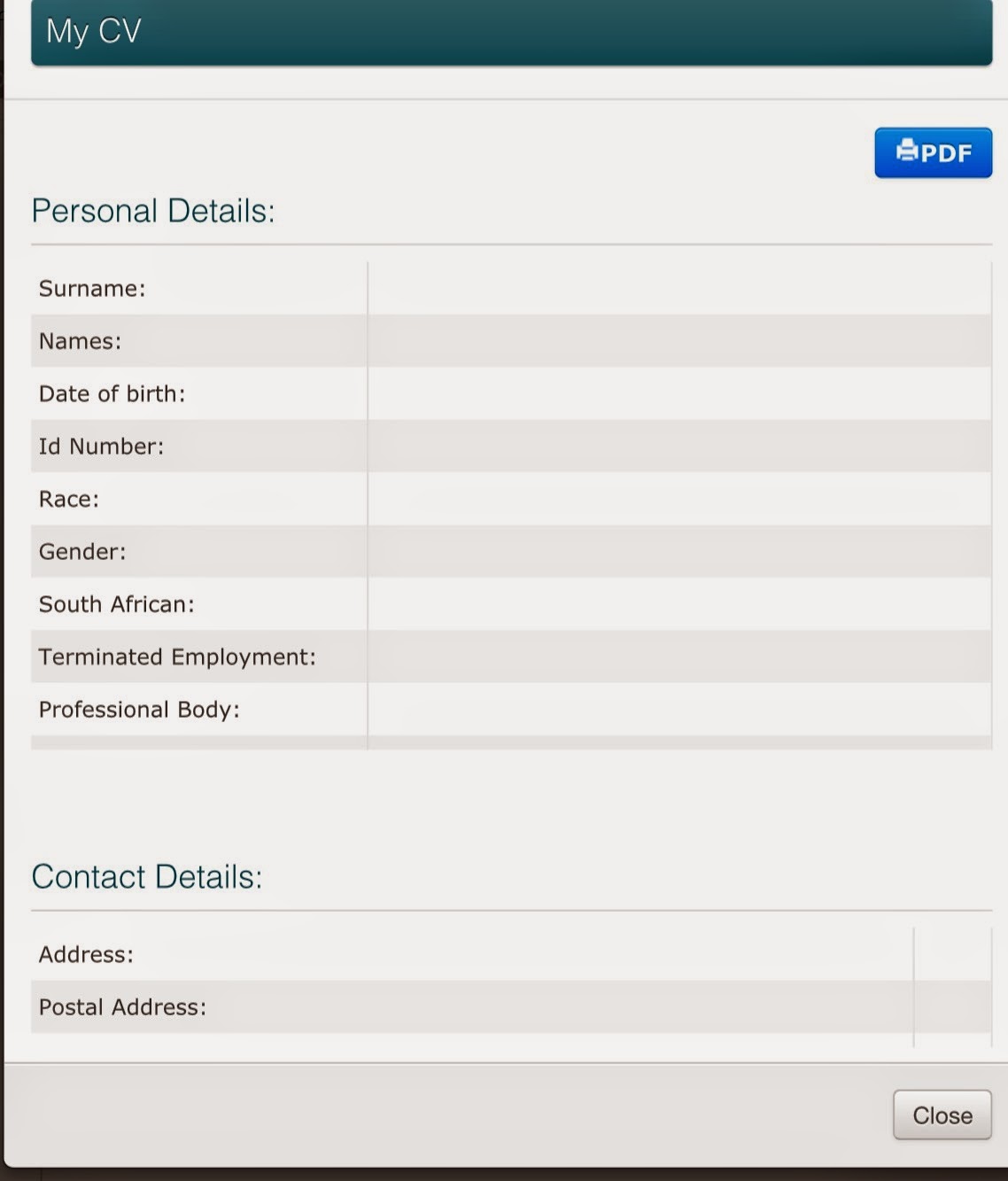Click the Terminated Employment row label
The height and width of the screenshot is (1181, 1008).
[177, 657]
